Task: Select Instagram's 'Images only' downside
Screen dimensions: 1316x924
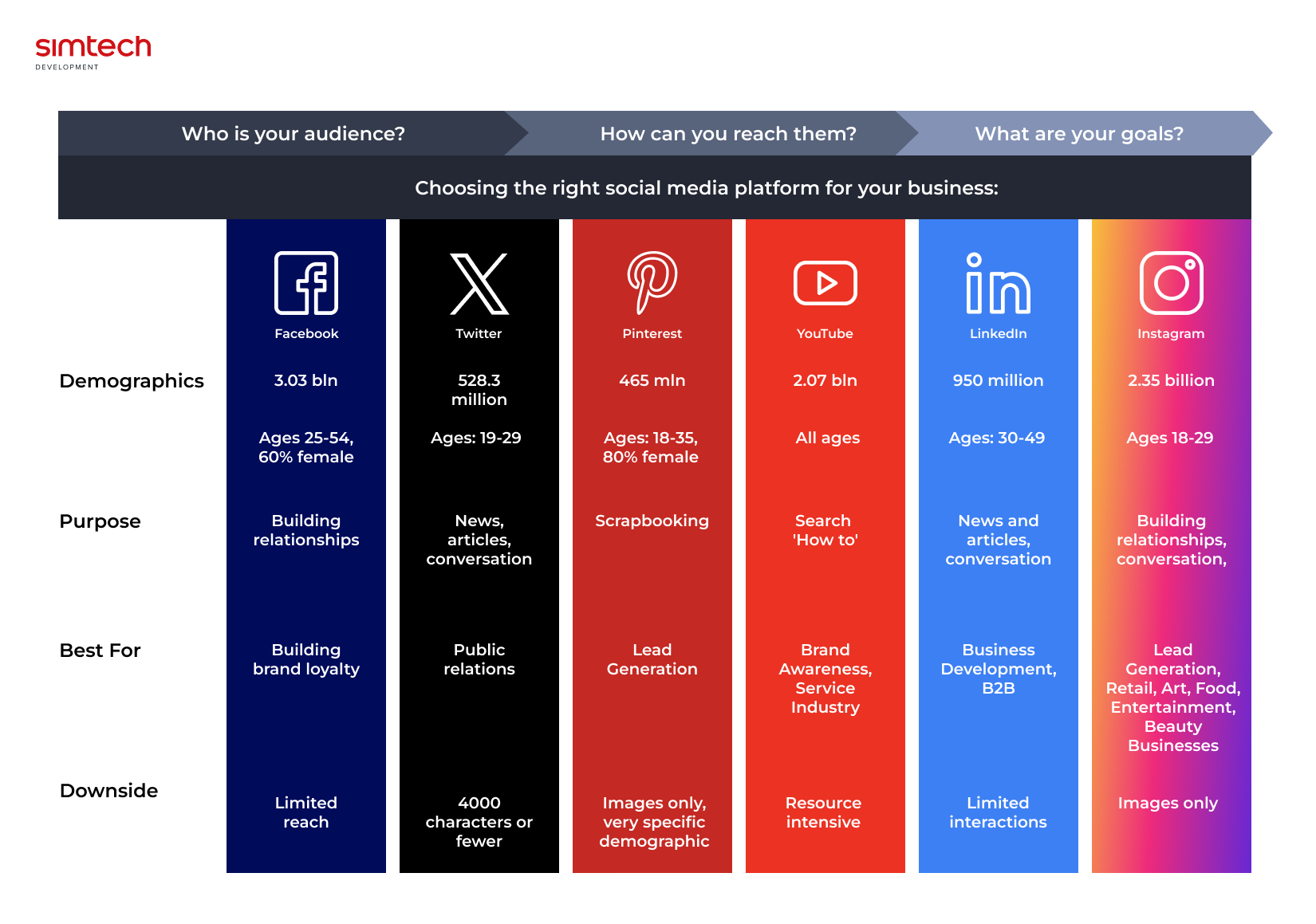Action: pos(1168,804)
